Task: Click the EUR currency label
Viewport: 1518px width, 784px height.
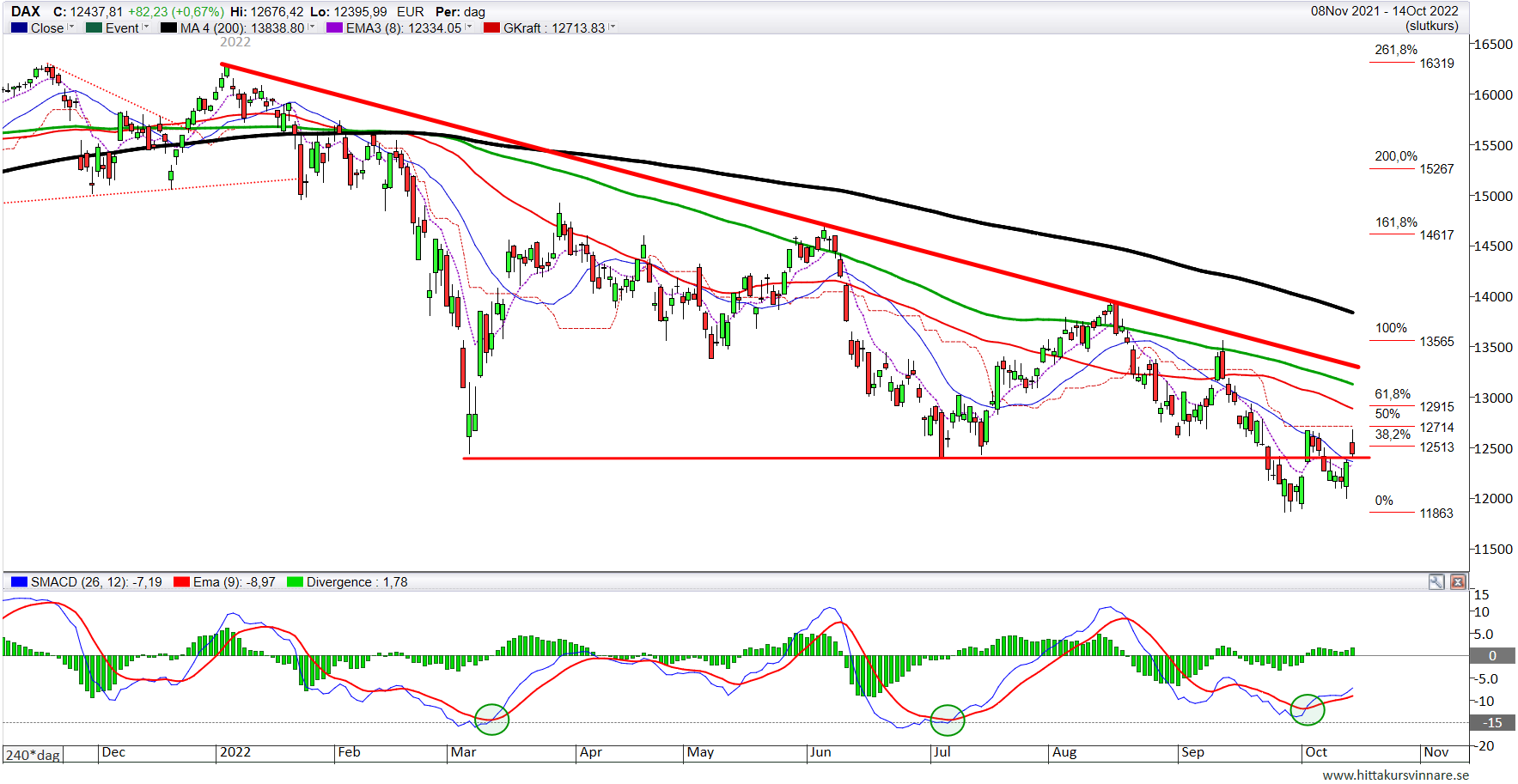Action: [x=411, y=12]
